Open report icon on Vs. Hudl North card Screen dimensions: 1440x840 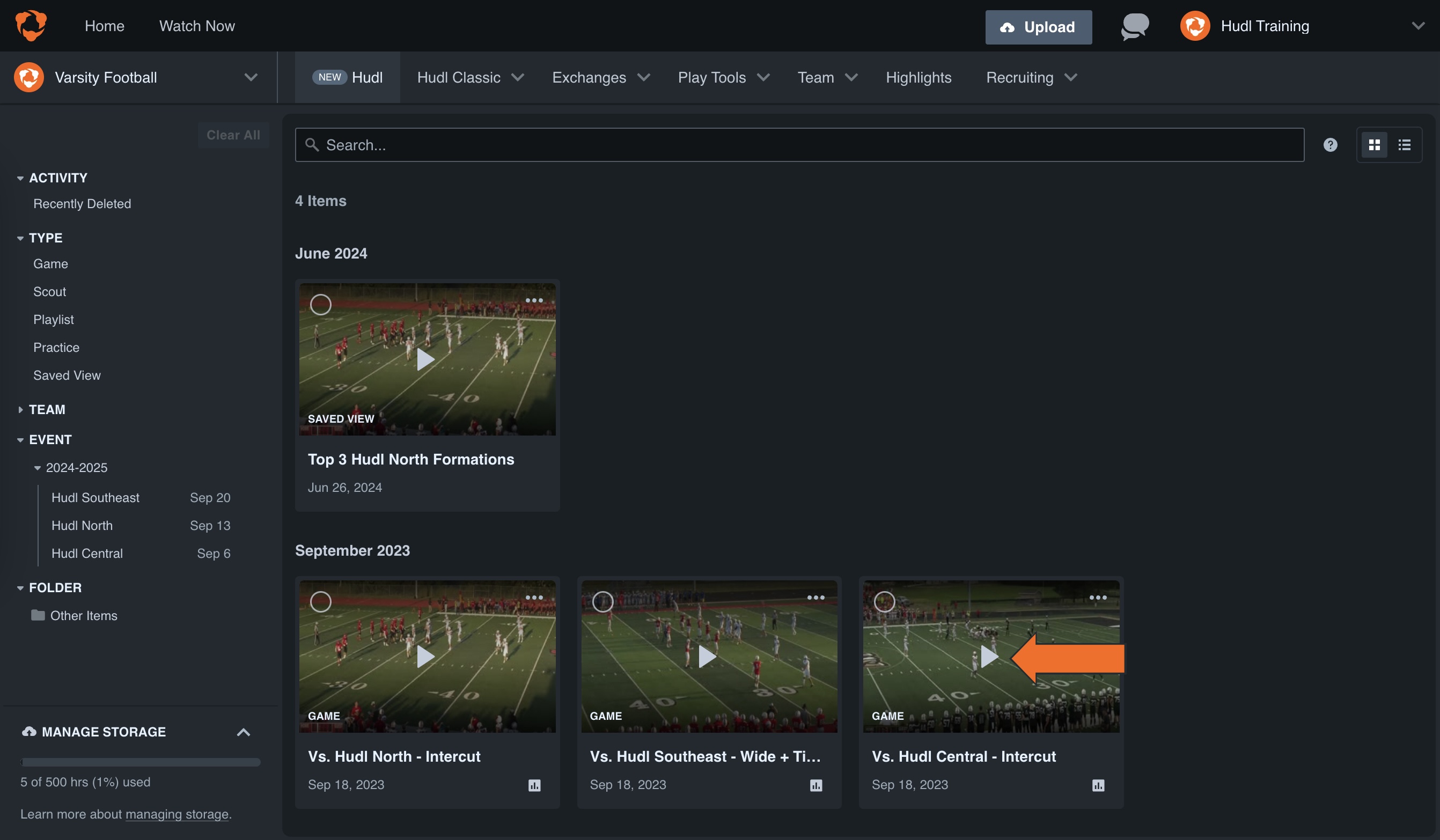tap(534, 785)
